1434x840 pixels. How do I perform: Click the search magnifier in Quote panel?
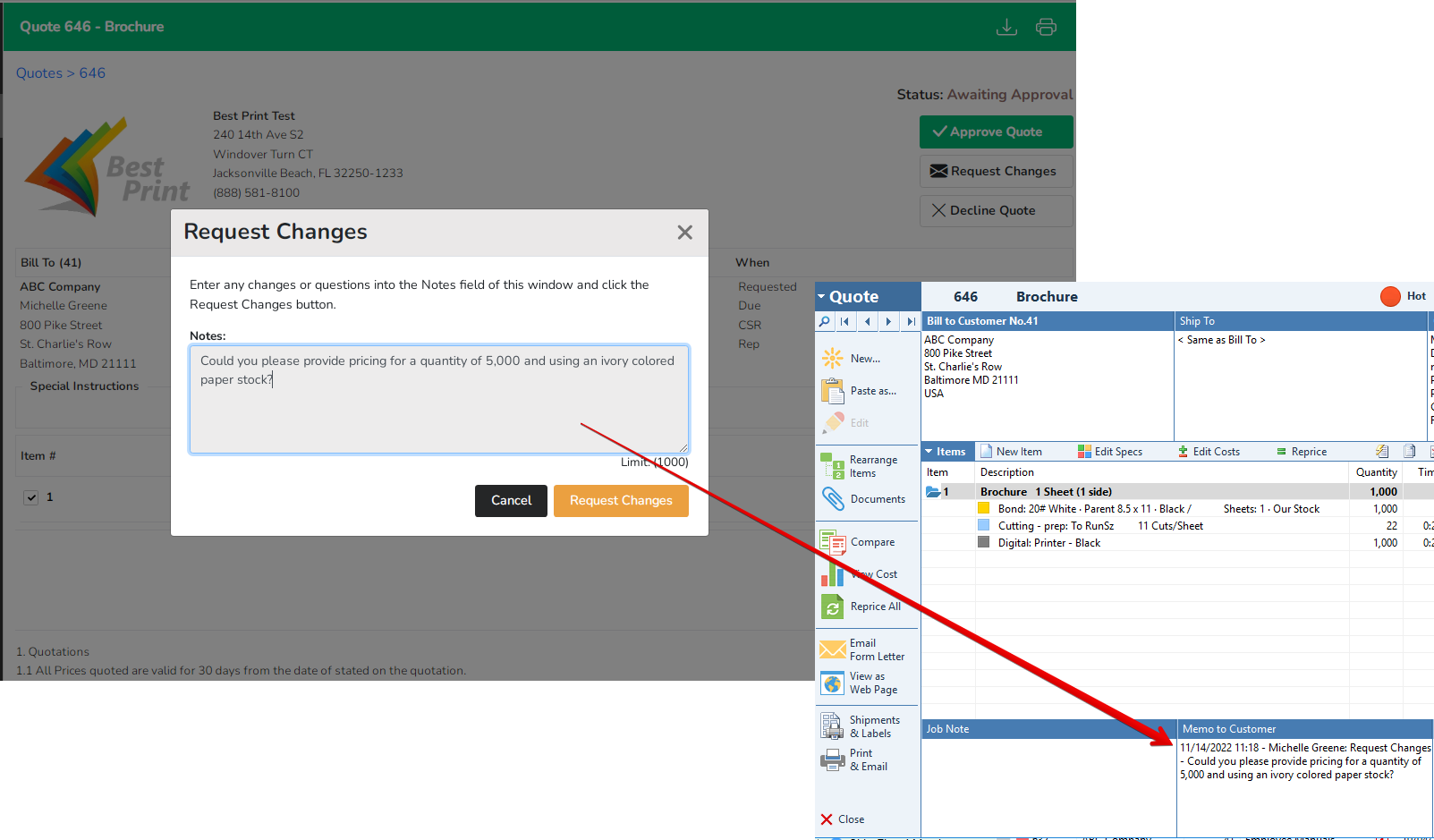coord(824,321)
